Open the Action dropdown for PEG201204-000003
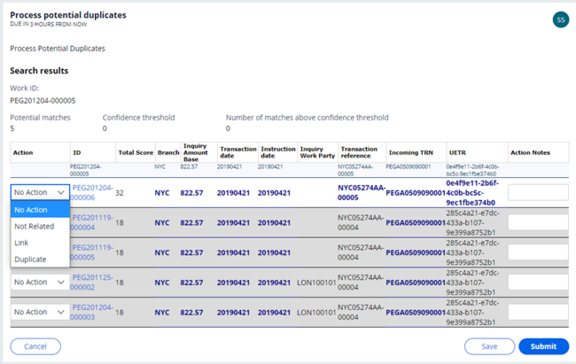This screenshot has width=576, height=364. point(40,312)
